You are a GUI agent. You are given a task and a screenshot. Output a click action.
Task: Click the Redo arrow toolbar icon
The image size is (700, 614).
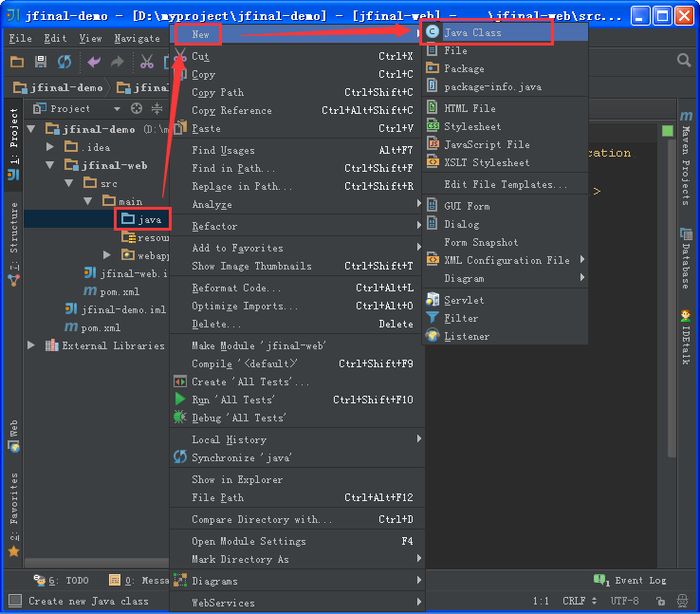point(117,62)
